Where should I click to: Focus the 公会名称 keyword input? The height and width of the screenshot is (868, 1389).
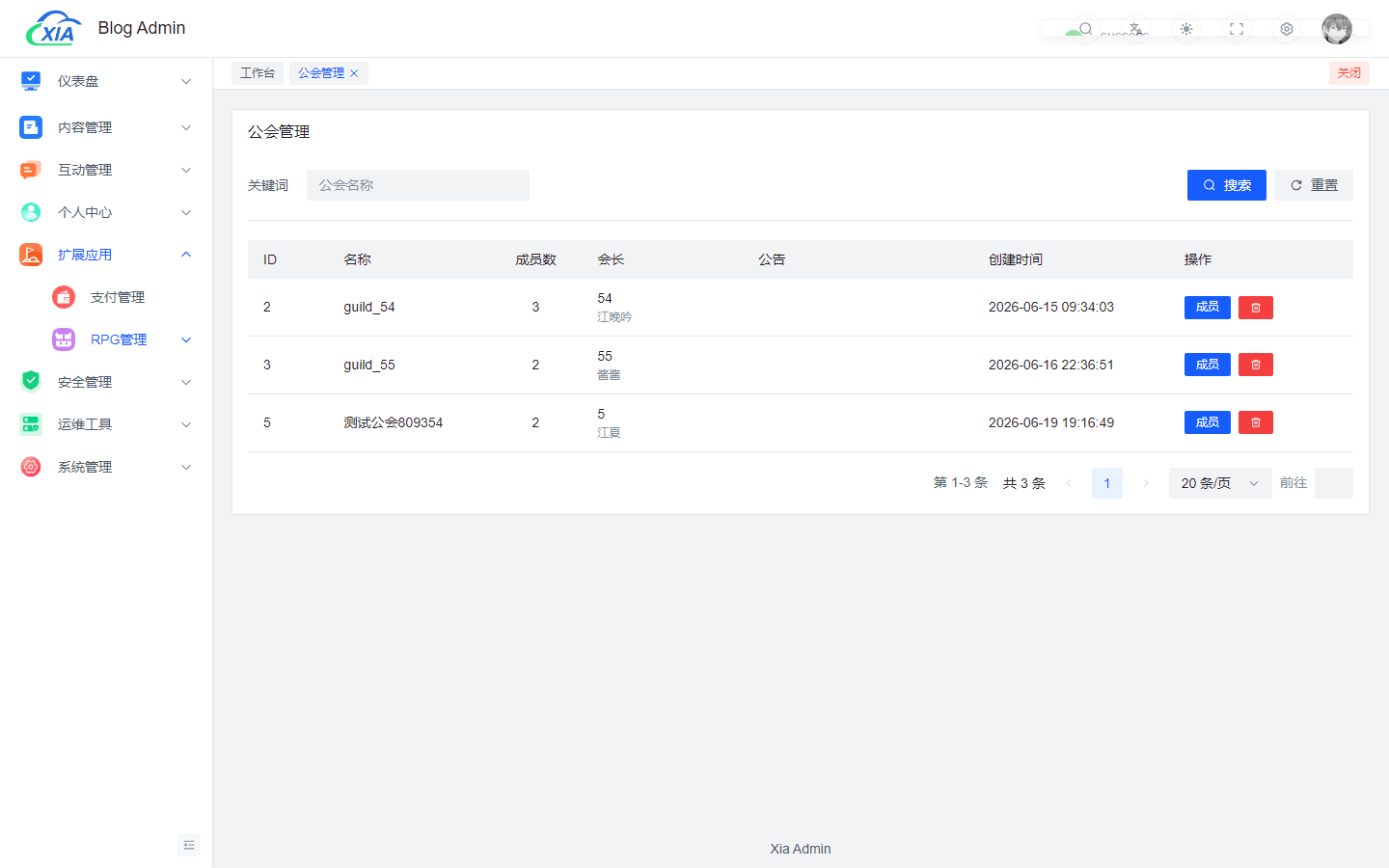pyautogui.click(x=418, y=185)
